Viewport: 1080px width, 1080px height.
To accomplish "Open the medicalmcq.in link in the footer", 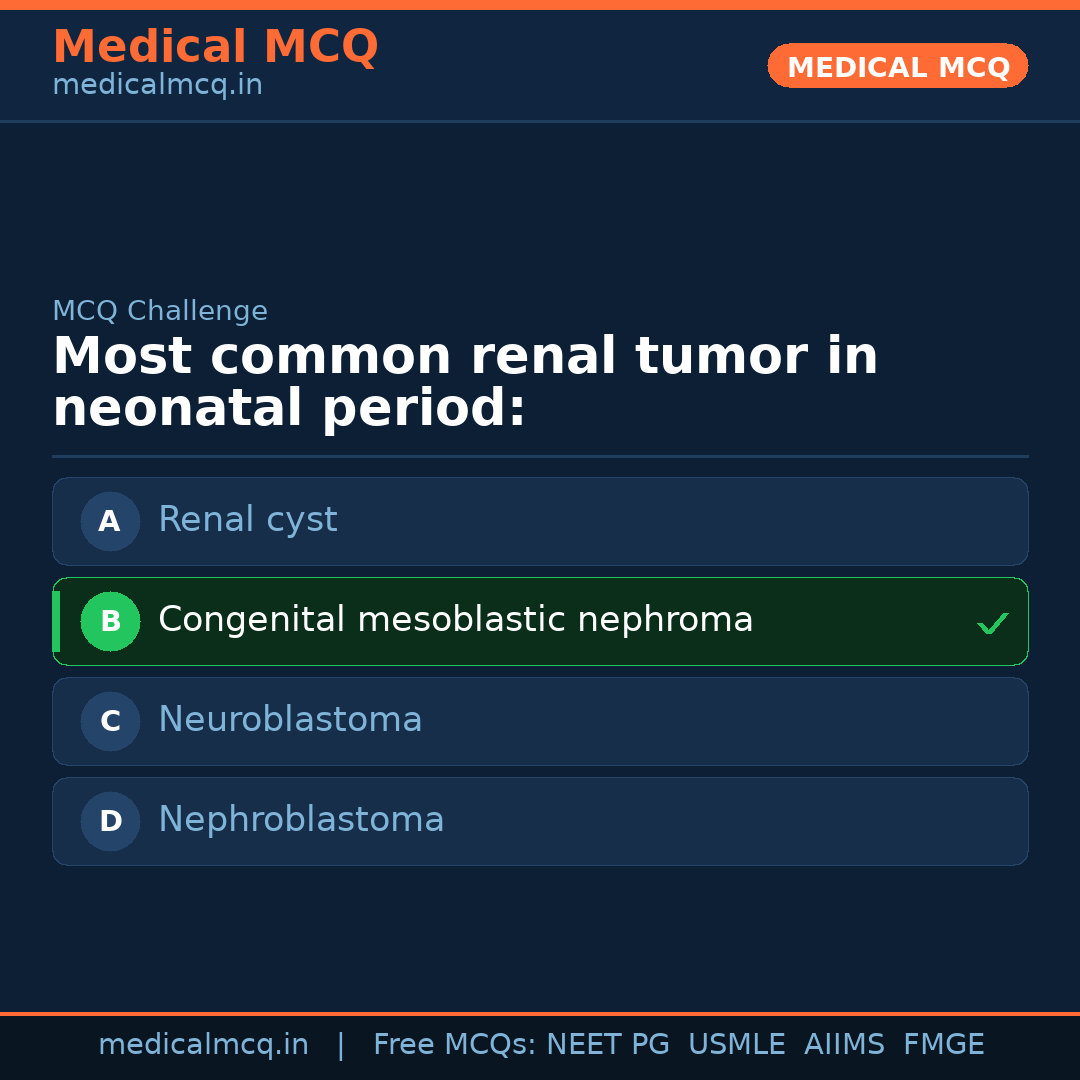I will coord(203,1045).
